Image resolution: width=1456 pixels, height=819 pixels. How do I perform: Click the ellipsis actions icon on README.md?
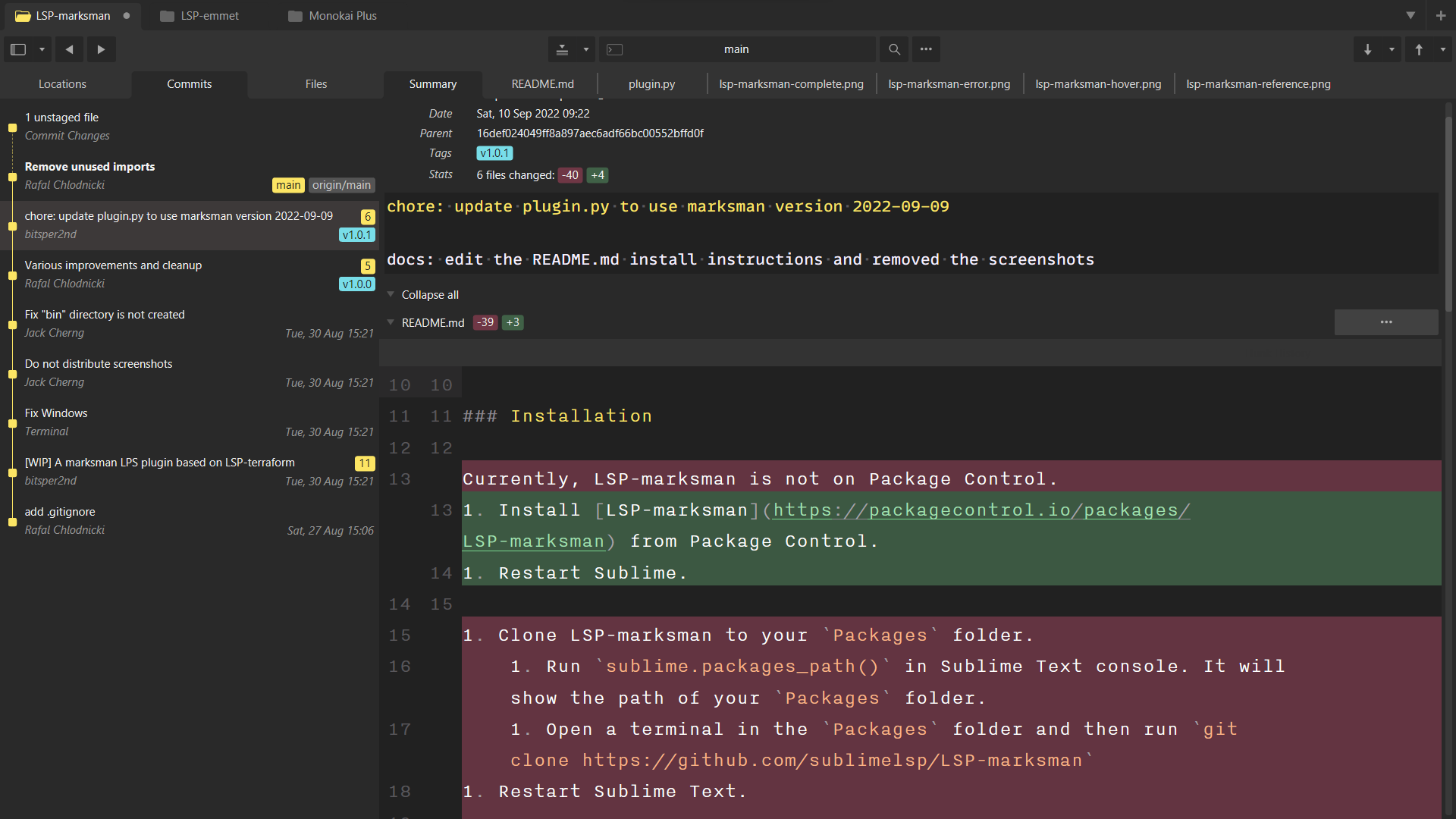pos(1387,322)
